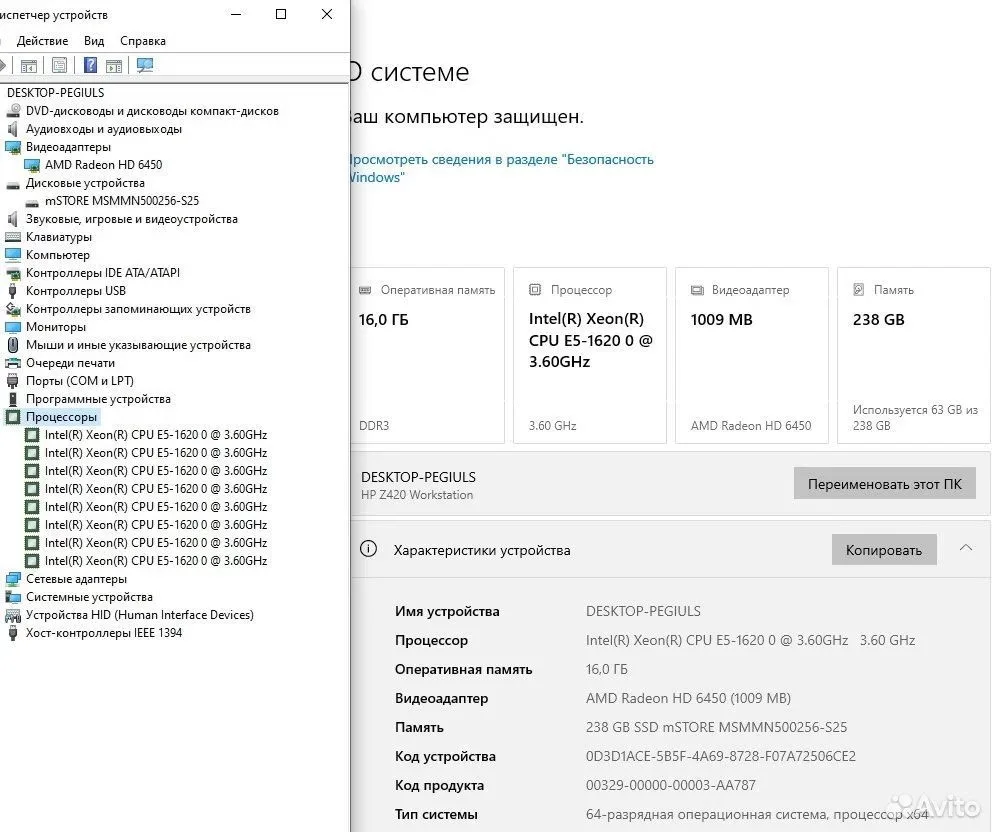Click the DVD drives category disc icon
Image resolution: width=992 pixels, height=832 pixels.
[13, 111]
